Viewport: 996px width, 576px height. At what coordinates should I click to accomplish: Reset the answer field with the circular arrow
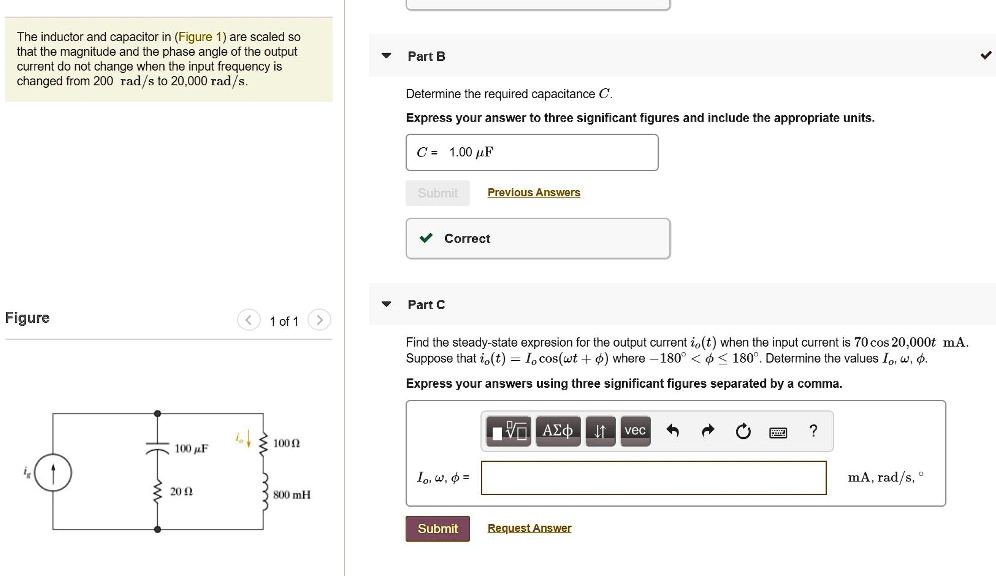click(742, 430)
